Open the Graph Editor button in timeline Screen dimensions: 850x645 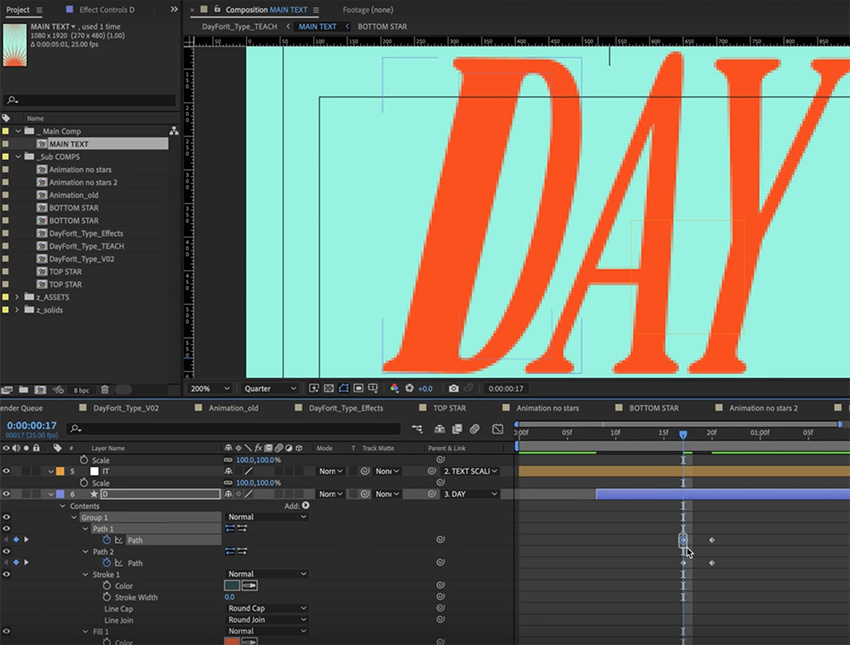tap(497, 429)
